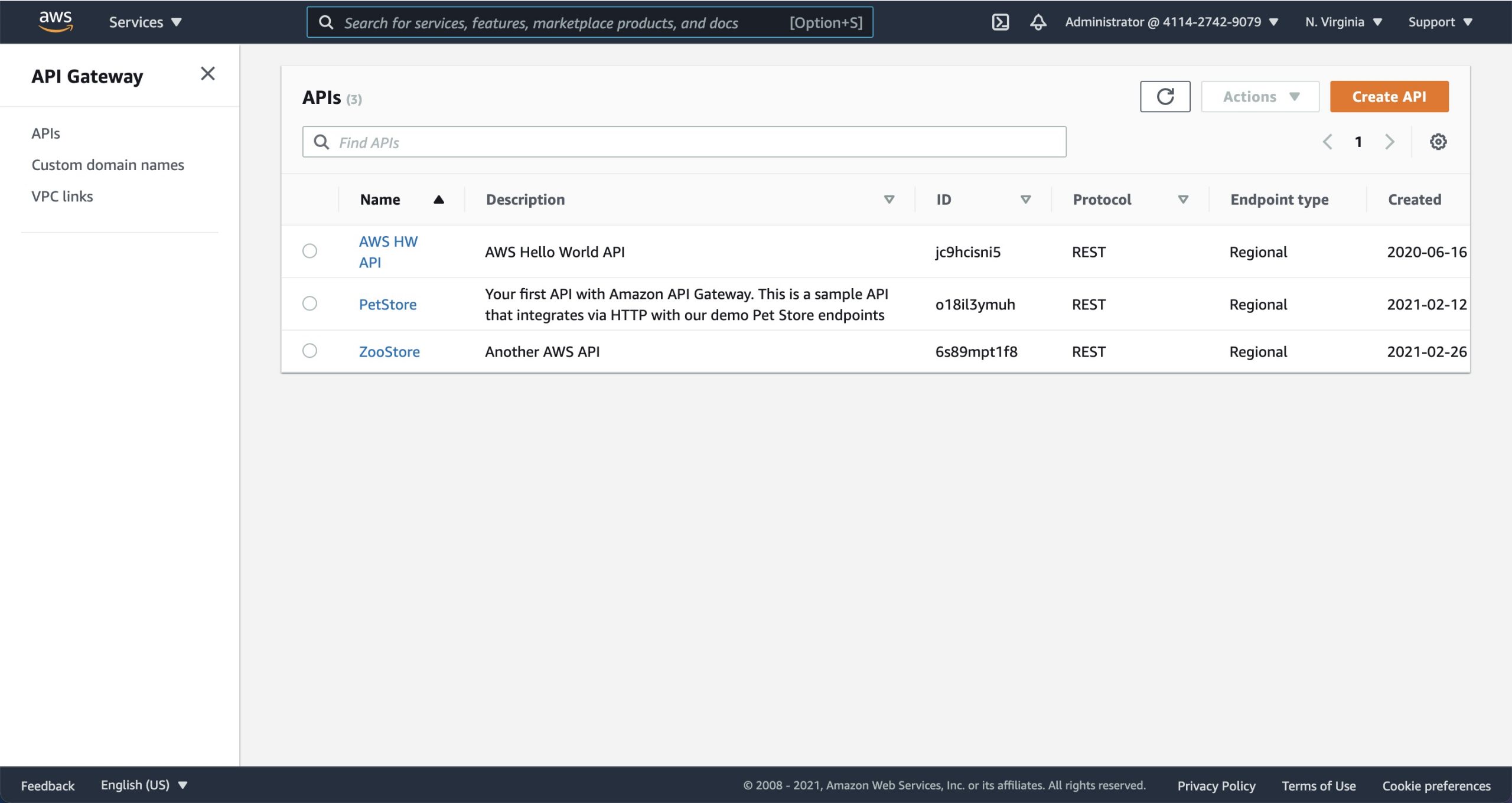Open the Terms of Use link
The width and height of the screenshot is (1512, 803).
[1318, 785]
